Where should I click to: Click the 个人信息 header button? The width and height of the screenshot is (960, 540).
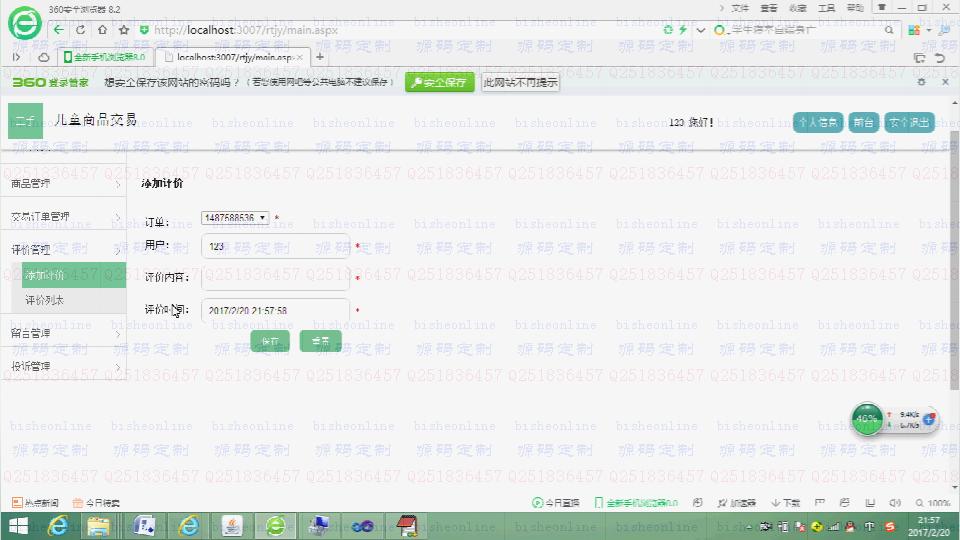[x=818, y=122]
